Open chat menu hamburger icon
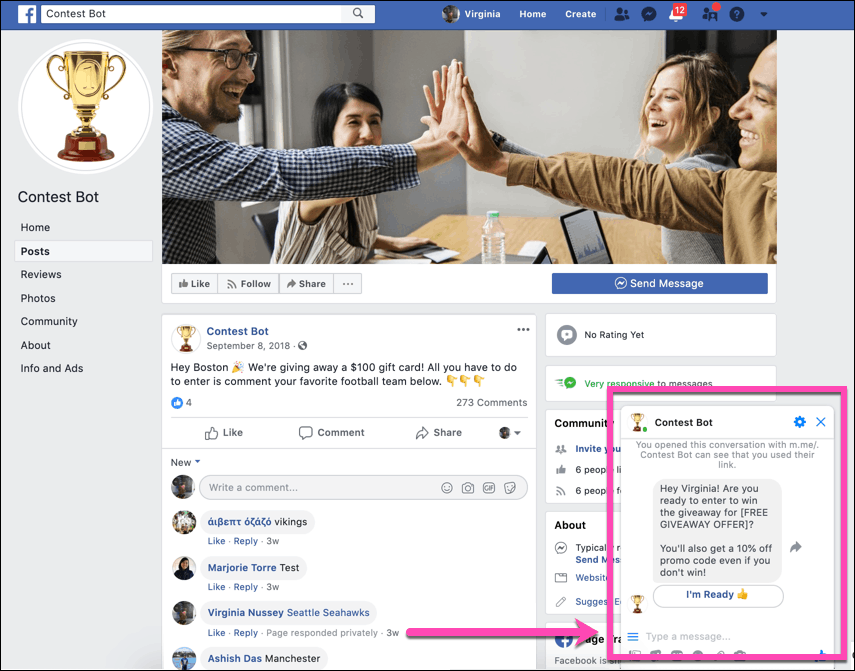 632,637
